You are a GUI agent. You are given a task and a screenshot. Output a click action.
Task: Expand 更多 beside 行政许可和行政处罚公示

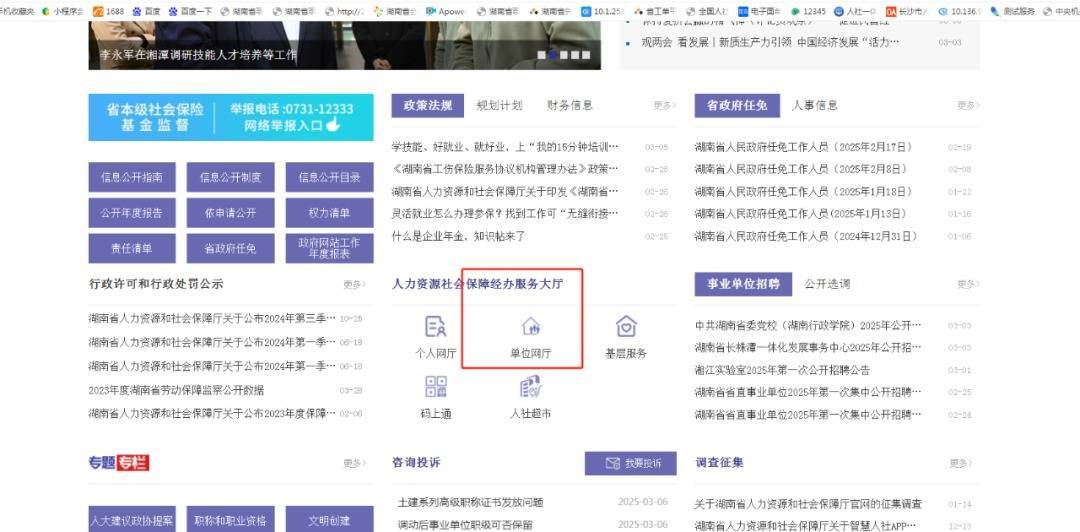354,284
